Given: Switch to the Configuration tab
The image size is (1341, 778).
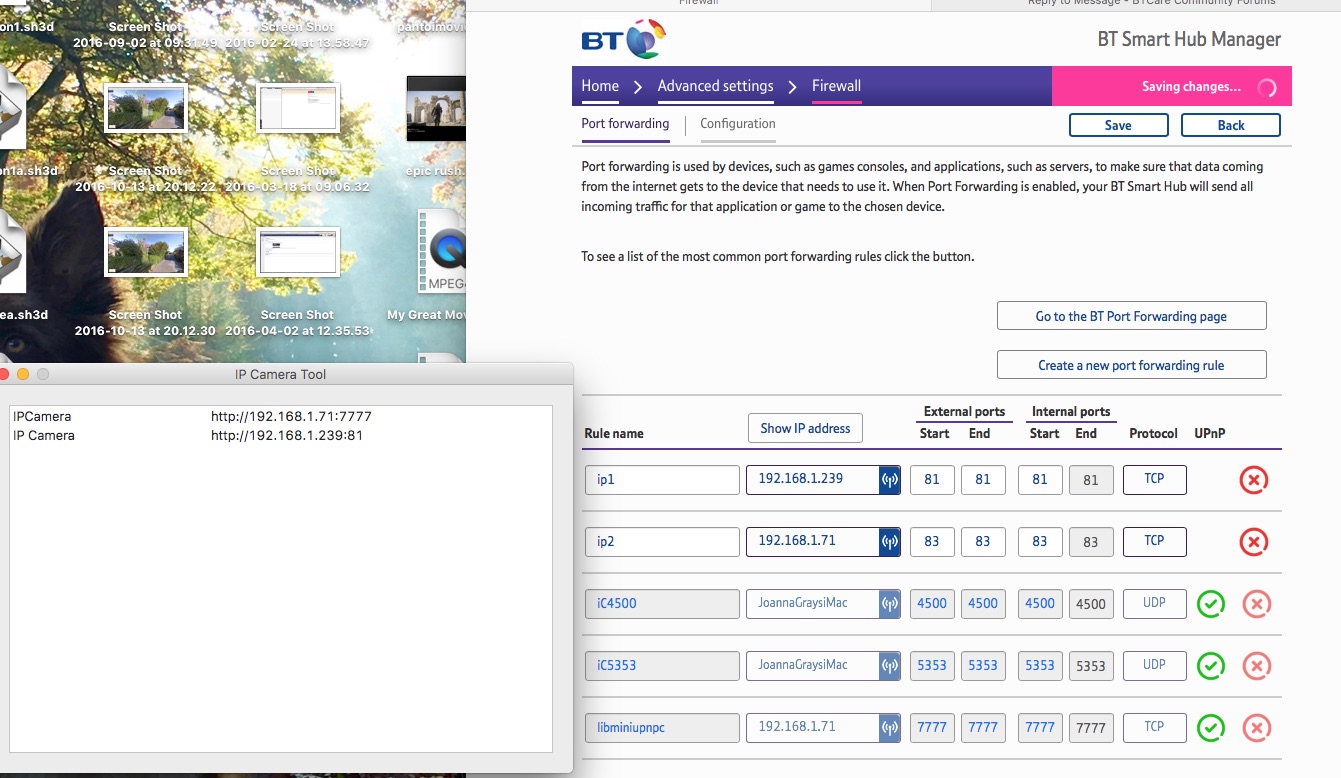Looking at the screenshot, I should coord(737,123).
